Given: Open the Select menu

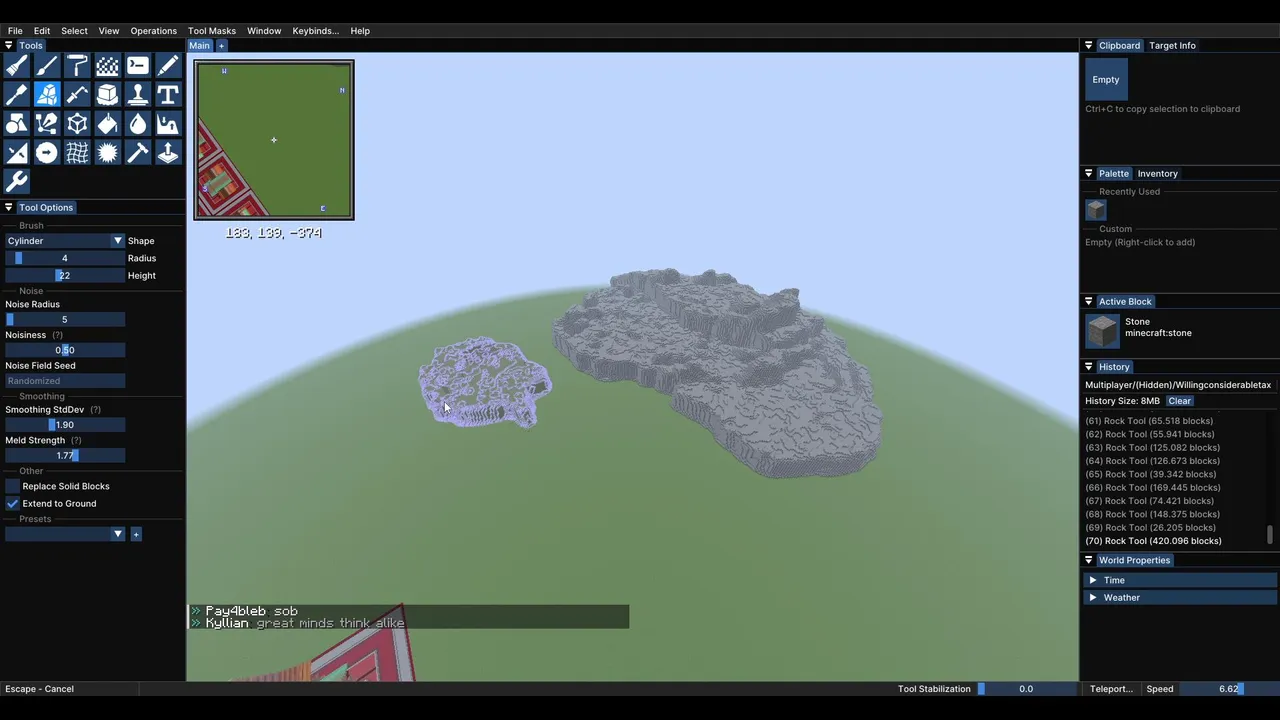Looking at the screenshot, I should 74,31.
